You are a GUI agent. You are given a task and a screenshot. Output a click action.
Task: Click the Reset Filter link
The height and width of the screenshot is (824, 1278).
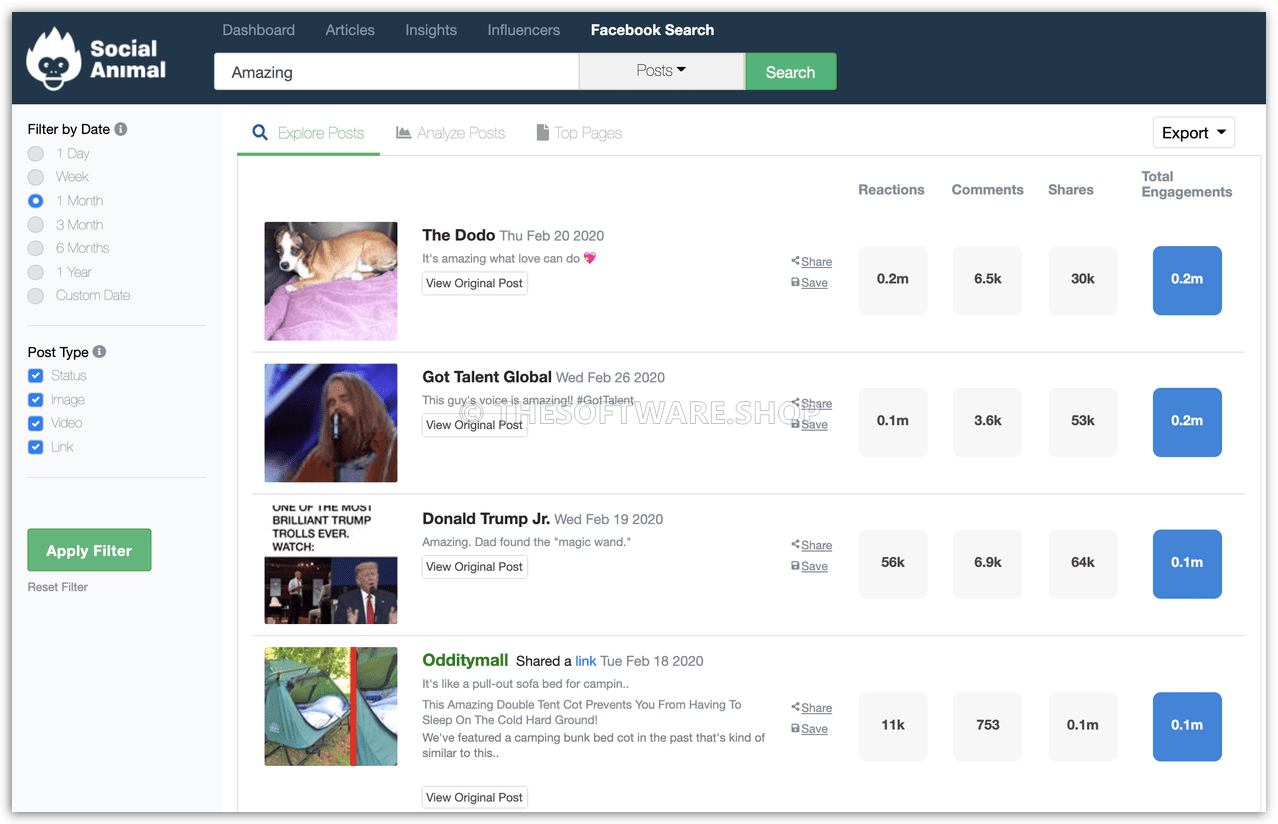tap(58, 587)
